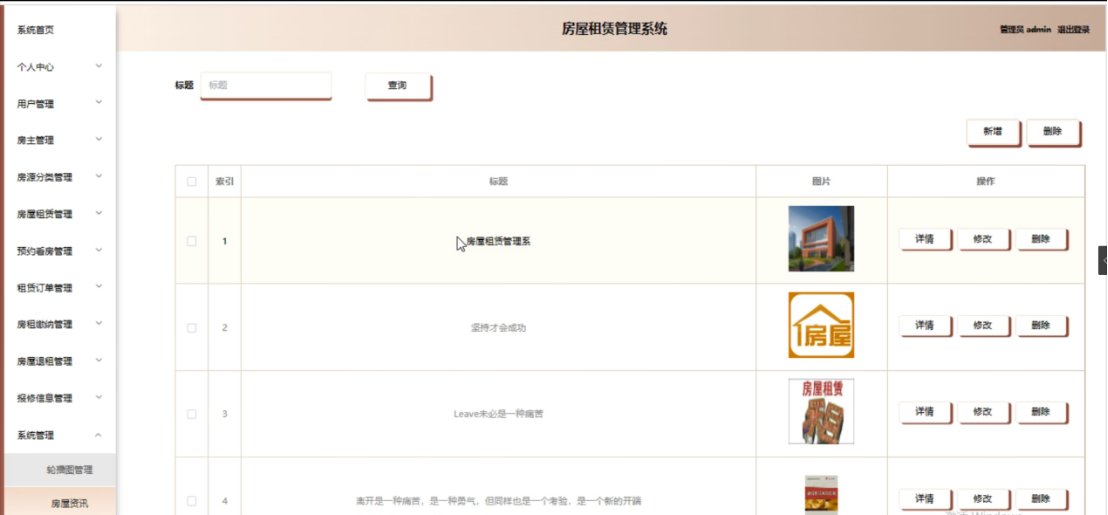Expand the 房屋租赁管理 menu chevron
The width and height of the screenshot is (1108, 515).
(x=99, y=213)
